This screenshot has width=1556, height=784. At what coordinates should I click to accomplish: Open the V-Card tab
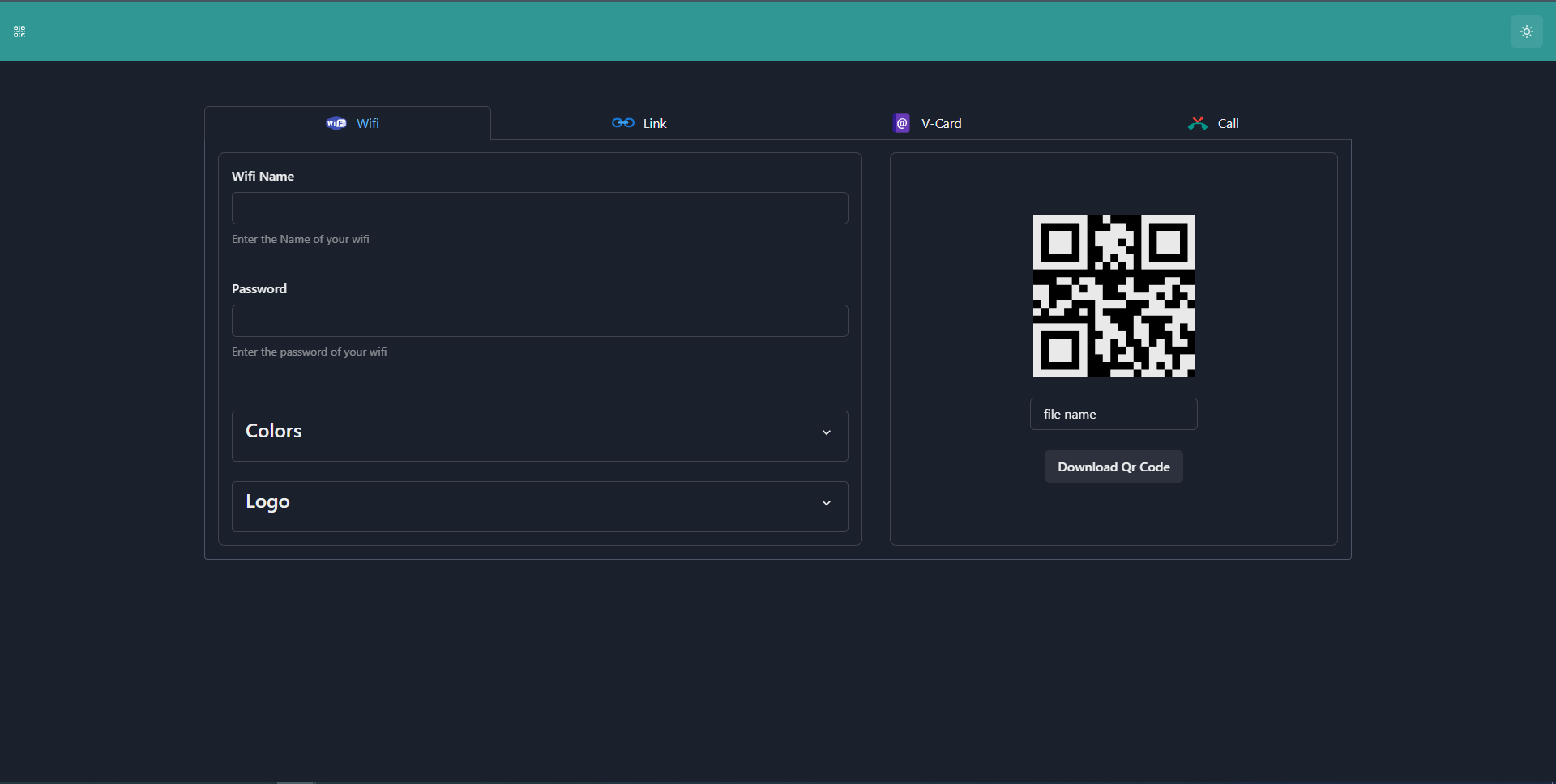point(941,123)
